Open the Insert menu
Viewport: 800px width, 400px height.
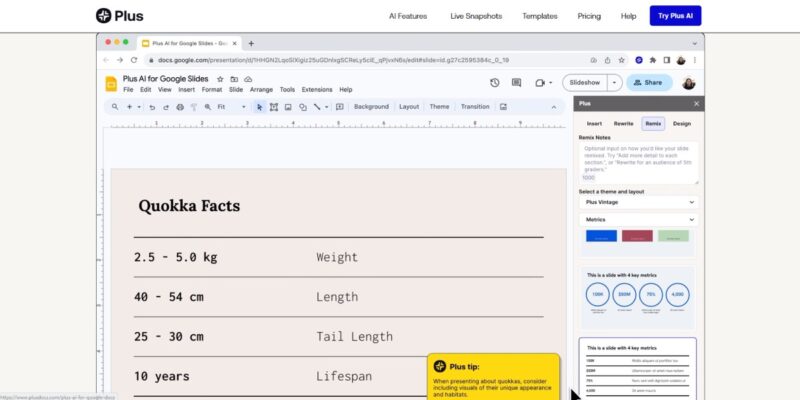186,90
